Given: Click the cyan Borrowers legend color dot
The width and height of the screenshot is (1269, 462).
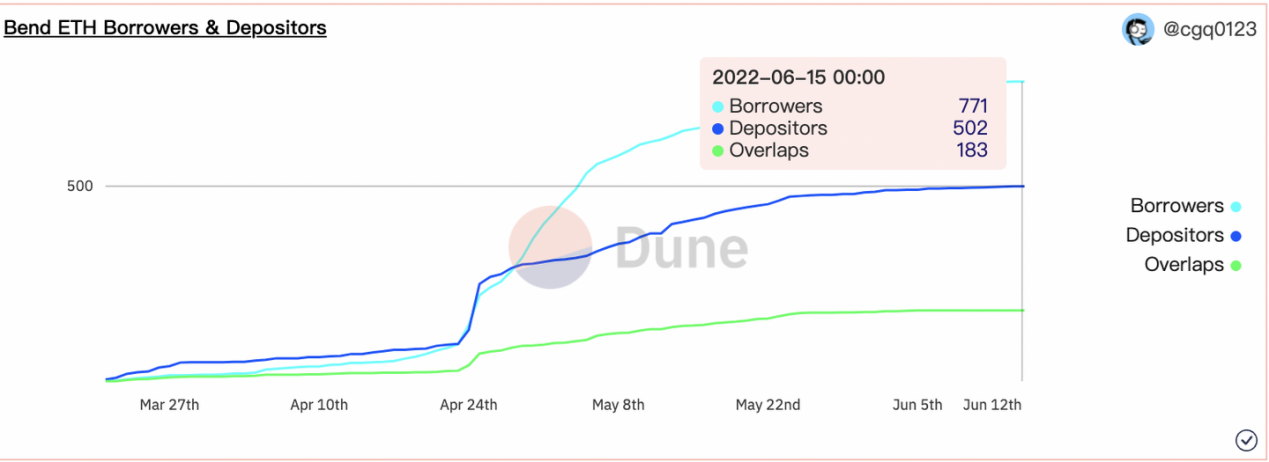Looking at the screenshot, I should coord(1236,207).
